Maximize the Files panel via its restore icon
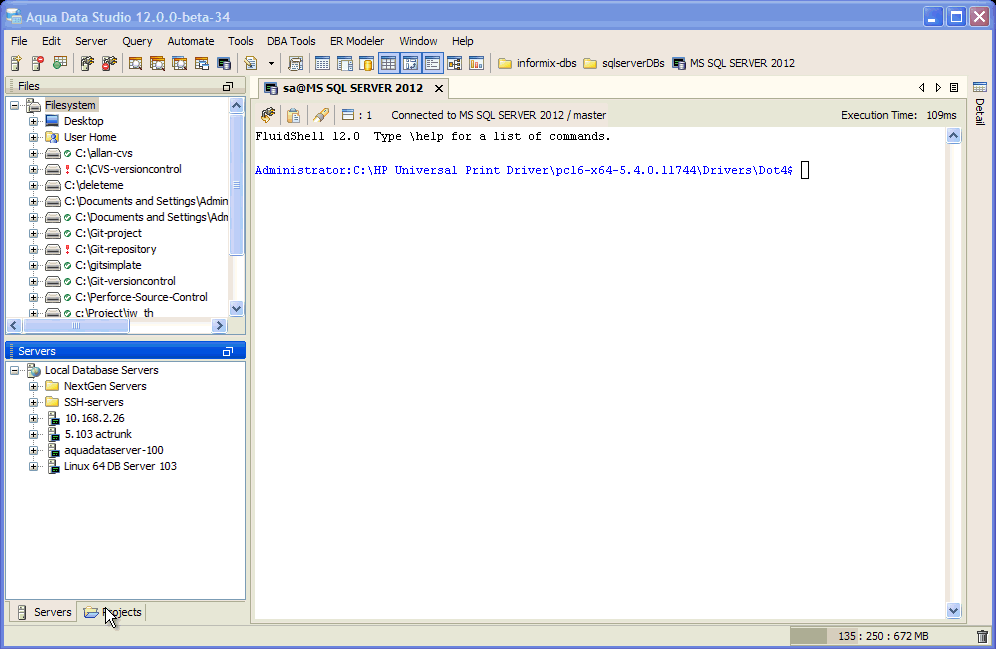996x649 pixels. (x=228, y=86)
